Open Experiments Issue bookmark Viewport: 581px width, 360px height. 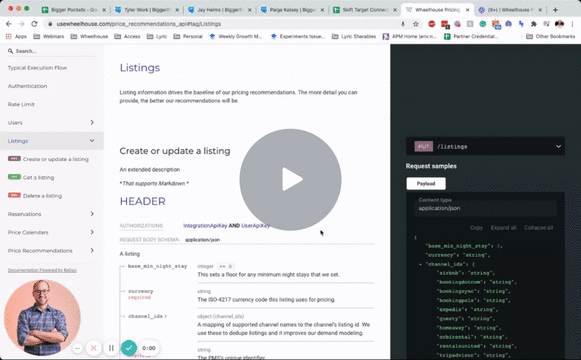tap(298, 36)
